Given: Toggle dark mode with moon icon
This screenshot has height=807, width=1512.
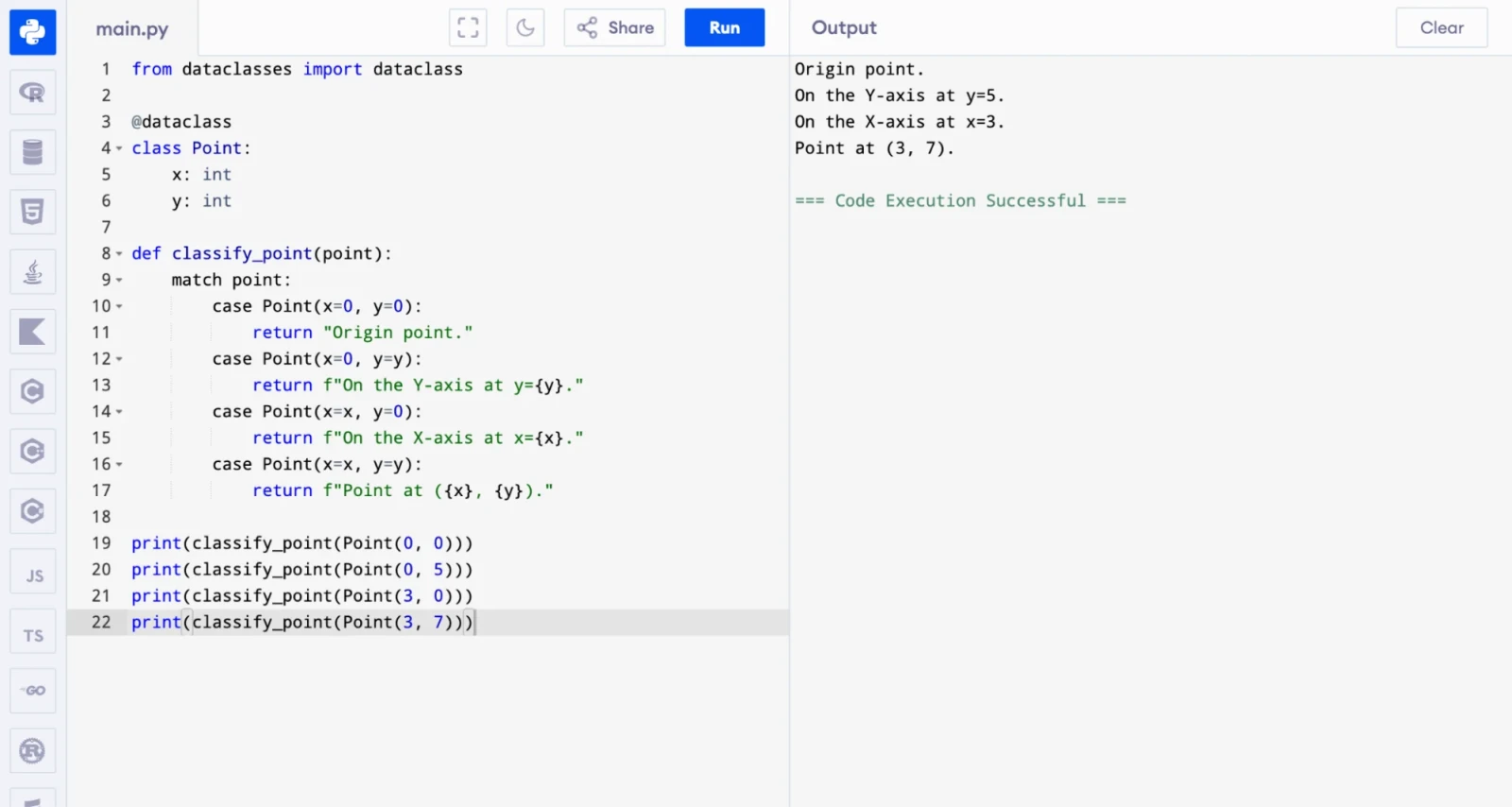Looking at the screenshot, I should (x=525, y=27).
